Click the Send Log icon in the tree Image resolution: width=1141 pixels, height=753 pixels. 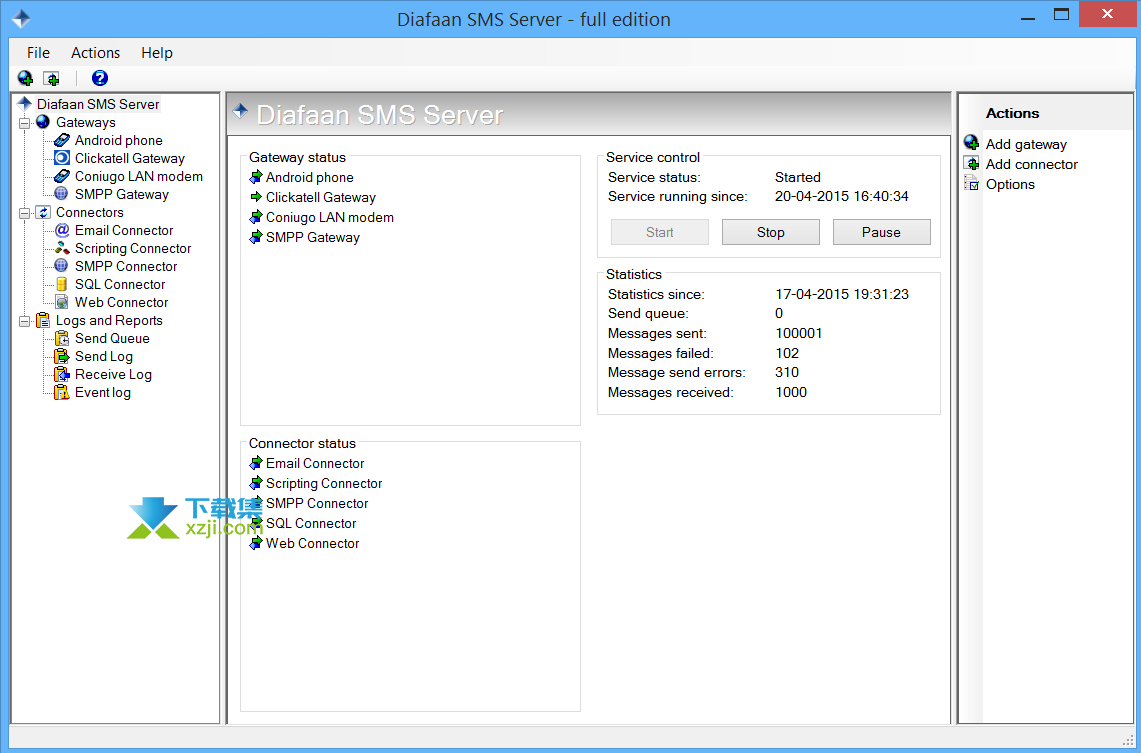62,356
